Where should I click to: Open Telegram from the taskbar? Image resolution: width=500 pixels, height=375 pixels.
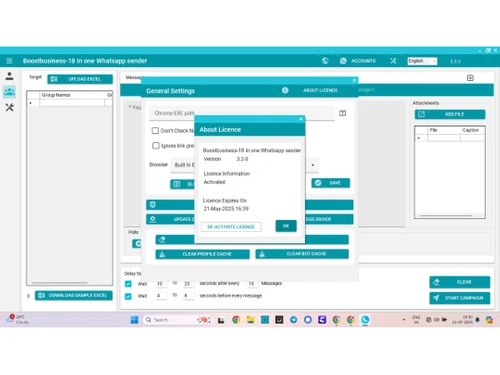coord(293,320)
